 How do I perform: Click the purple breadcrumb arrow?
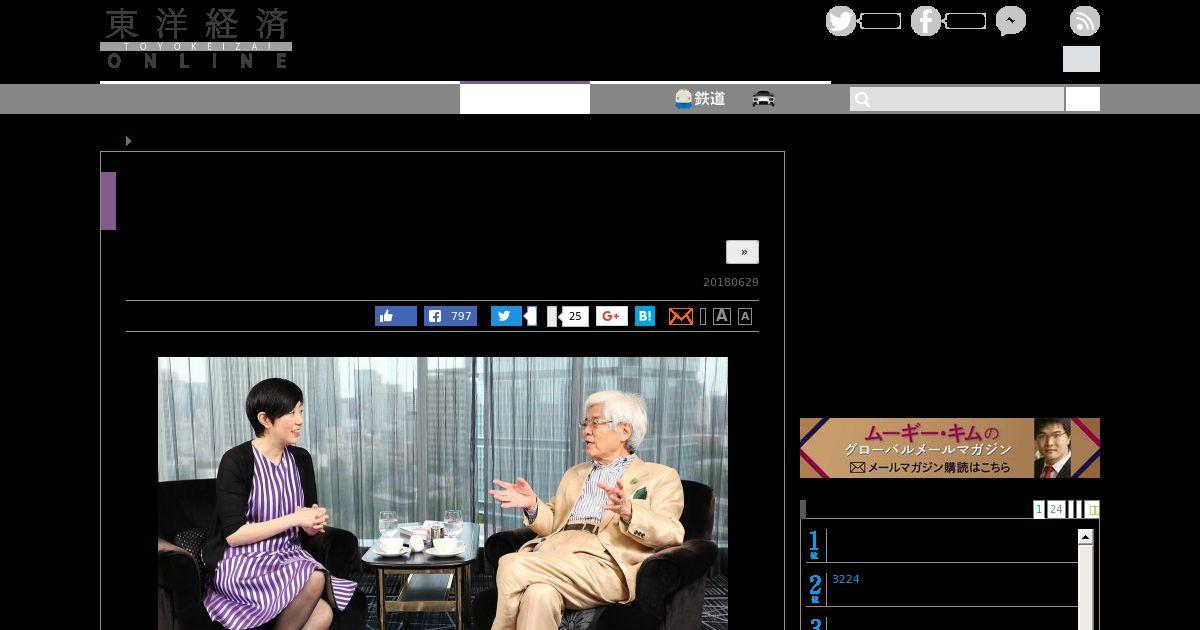coord(128,141)
